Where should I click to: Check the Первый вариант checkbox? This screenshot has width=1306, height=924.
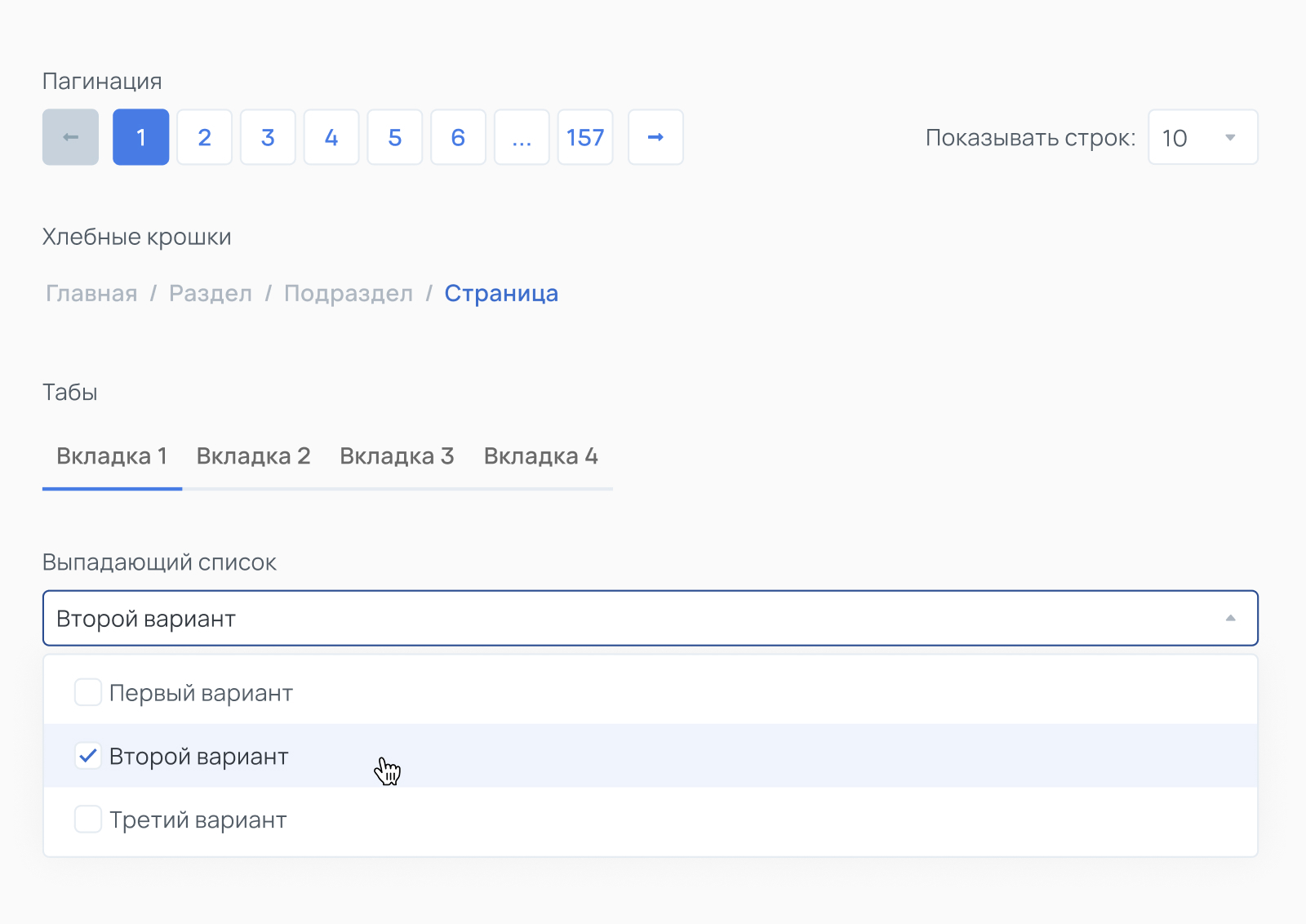(x=88, y=692)
